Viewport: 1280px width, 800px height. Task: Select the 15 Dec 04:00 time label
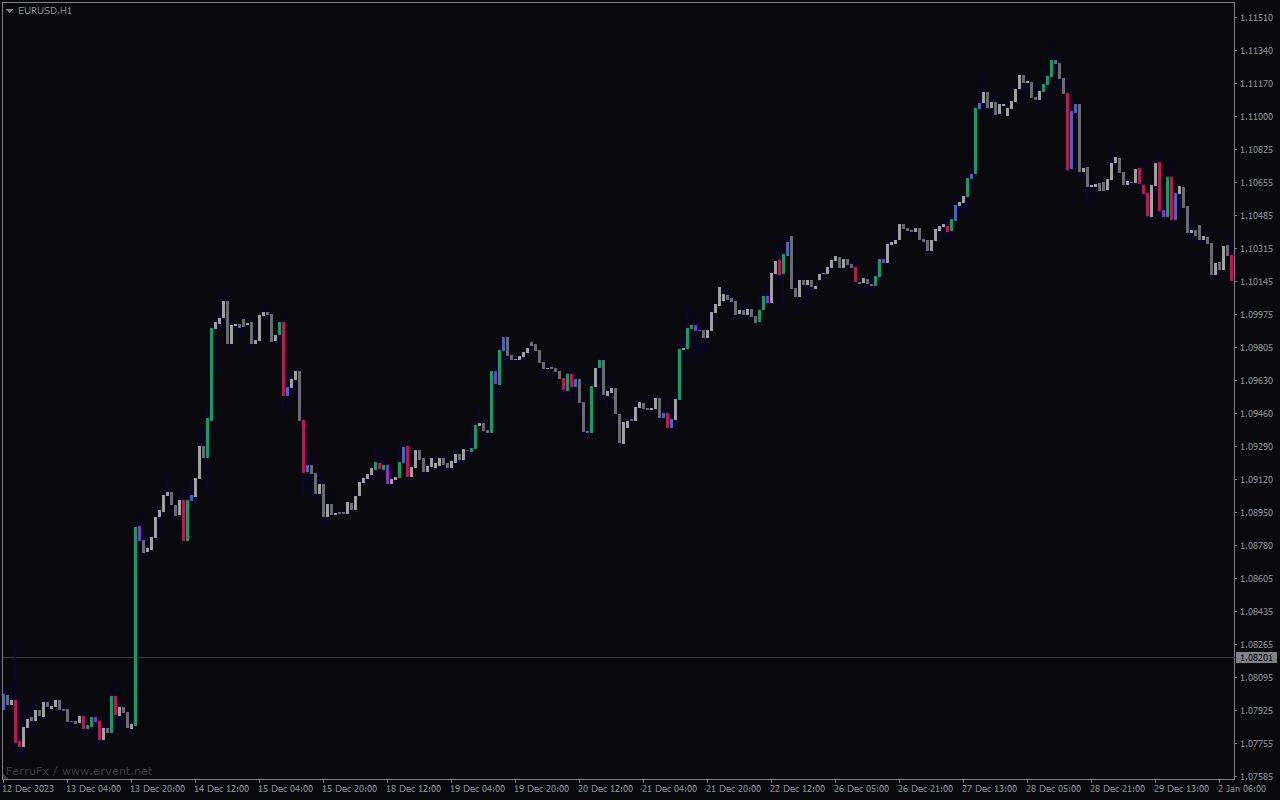tap(285, 789)
